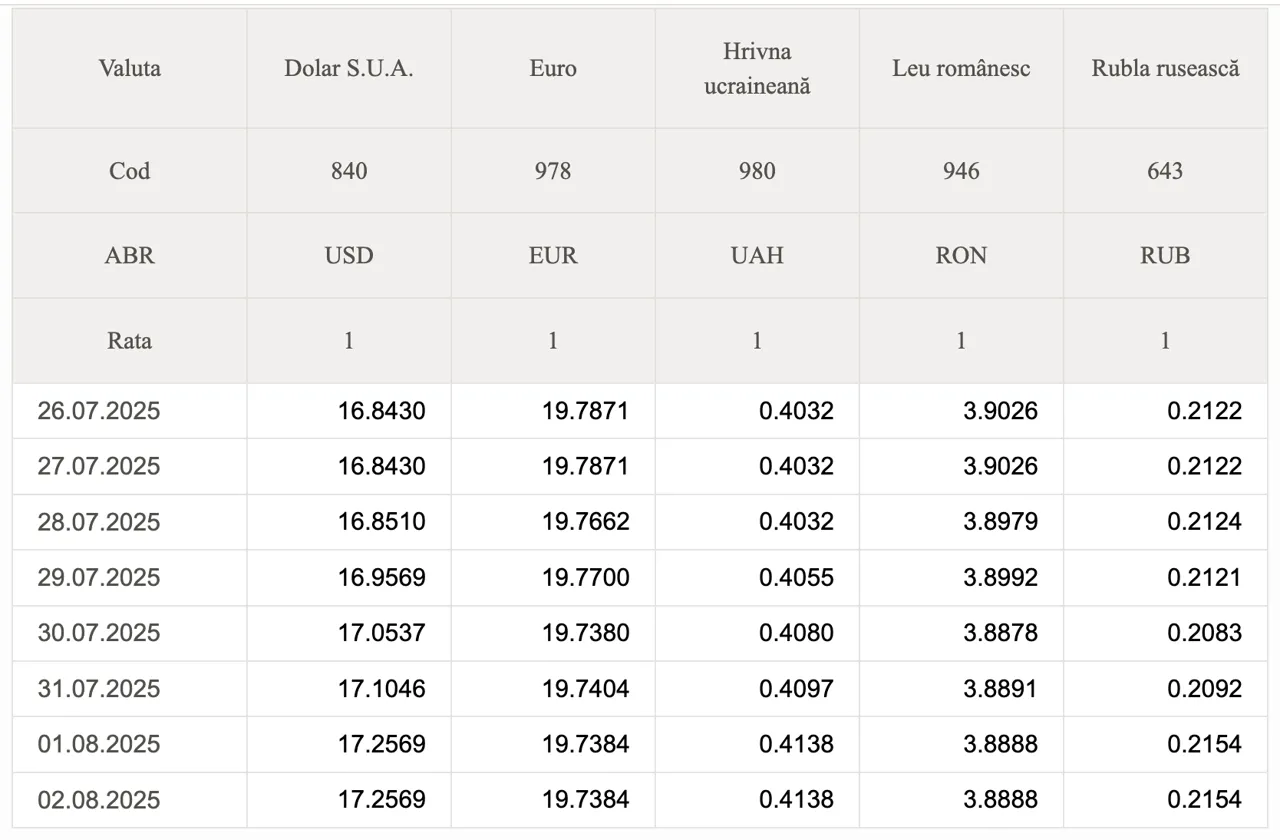Click the Hrivna ucraineană header cell
The image size is (1280, 840).
tap(757, 68)
